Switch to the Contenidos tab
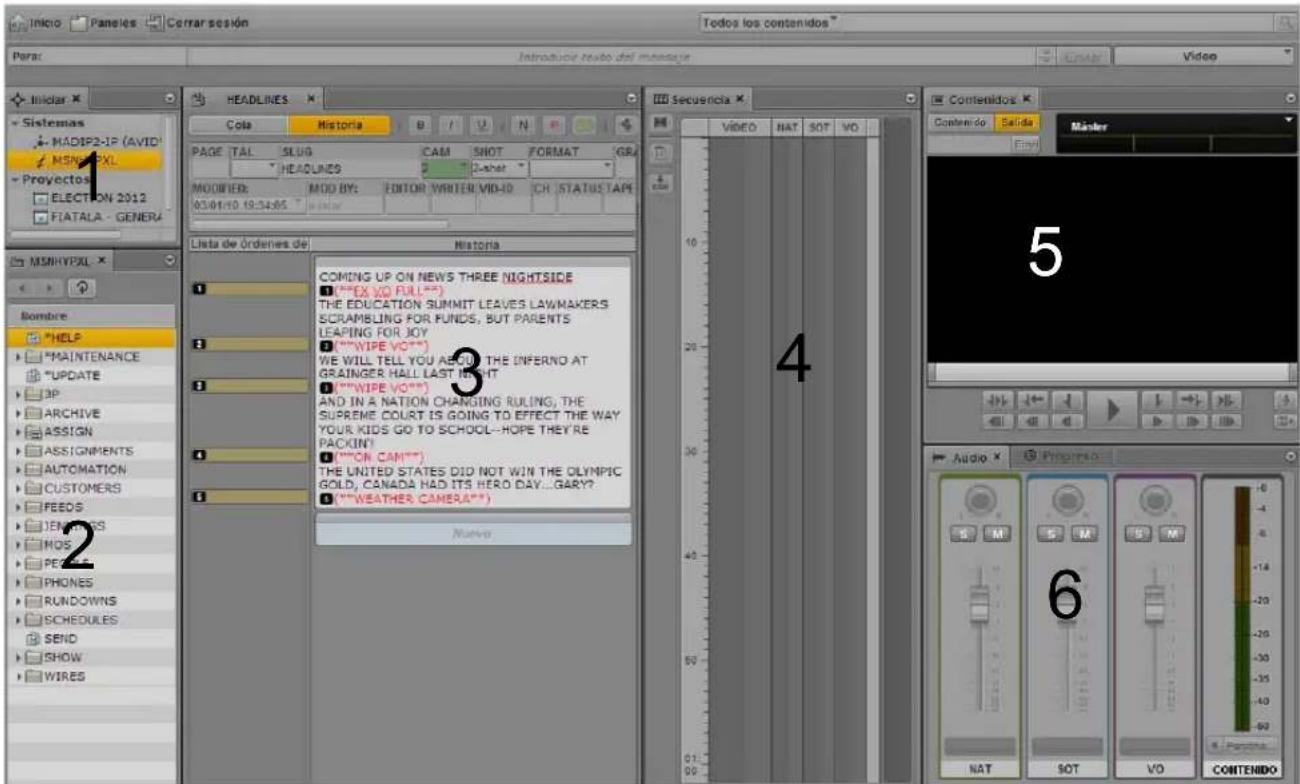 (x=982, y=99)
